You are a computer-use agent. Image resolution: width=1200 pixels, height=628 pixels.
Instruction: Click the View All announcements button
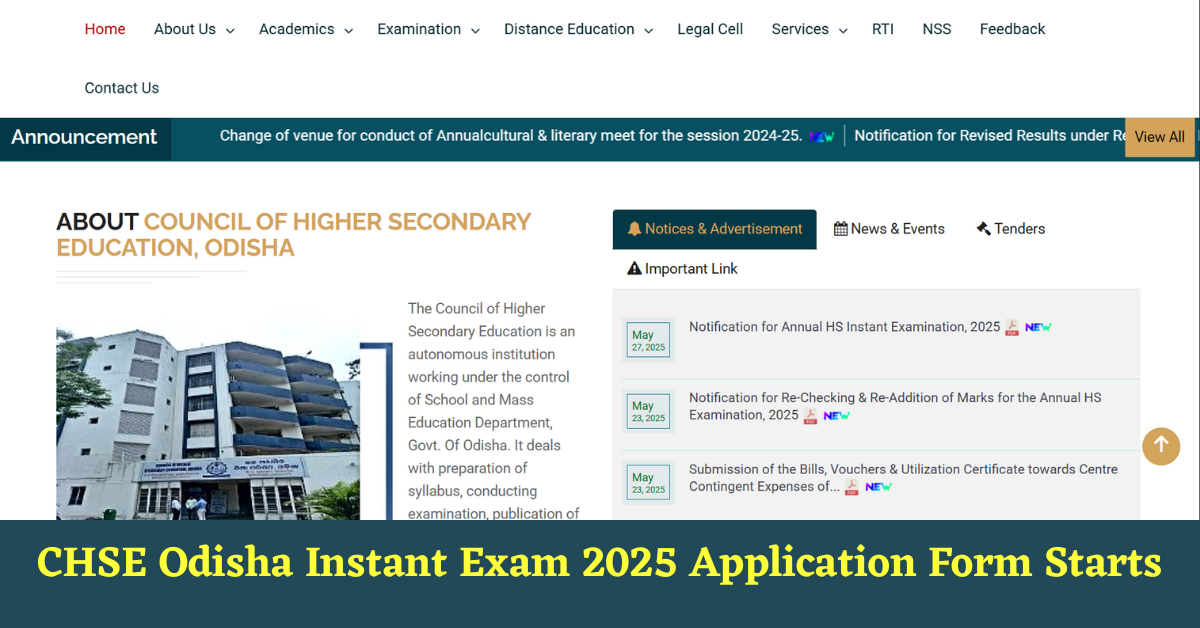tap(1160, 137)
